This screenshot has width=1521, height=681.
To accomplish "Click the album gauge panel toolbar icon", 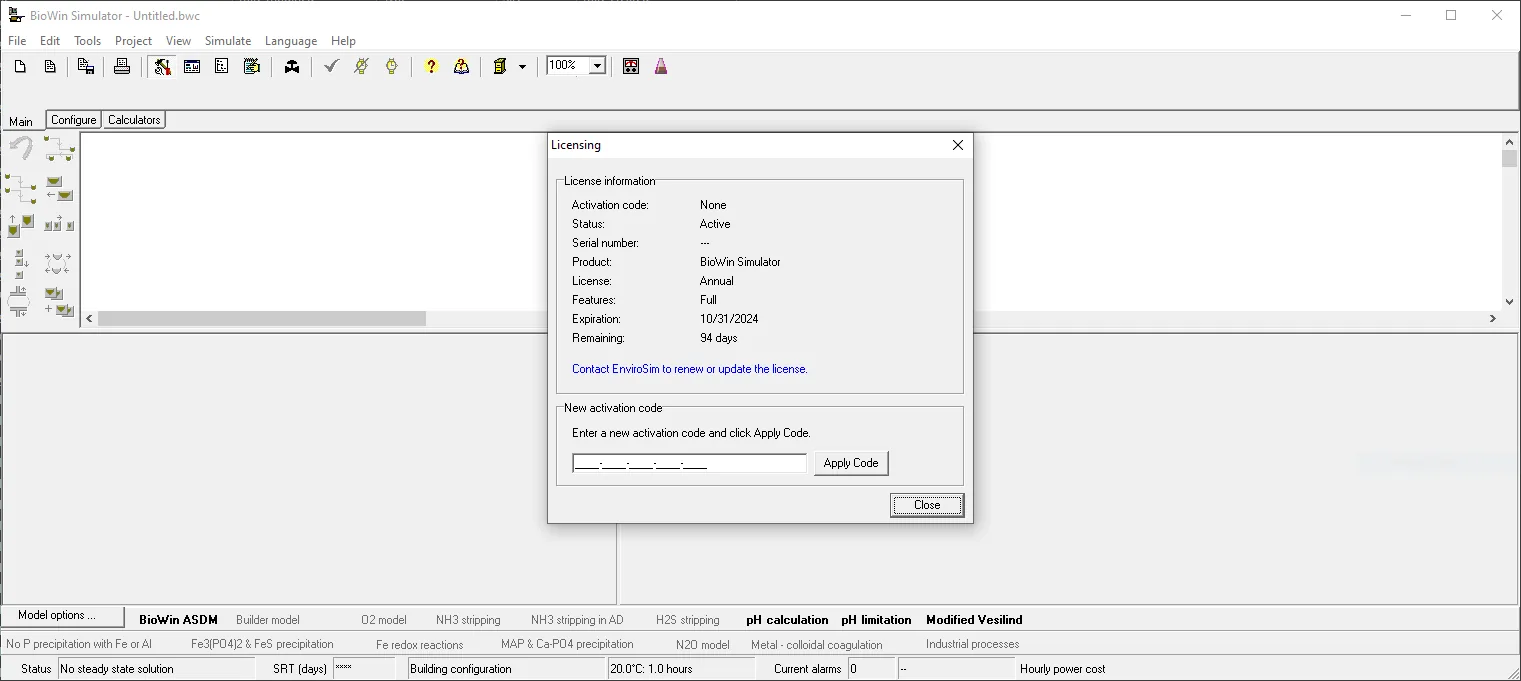I will click(x=631, y=67).
